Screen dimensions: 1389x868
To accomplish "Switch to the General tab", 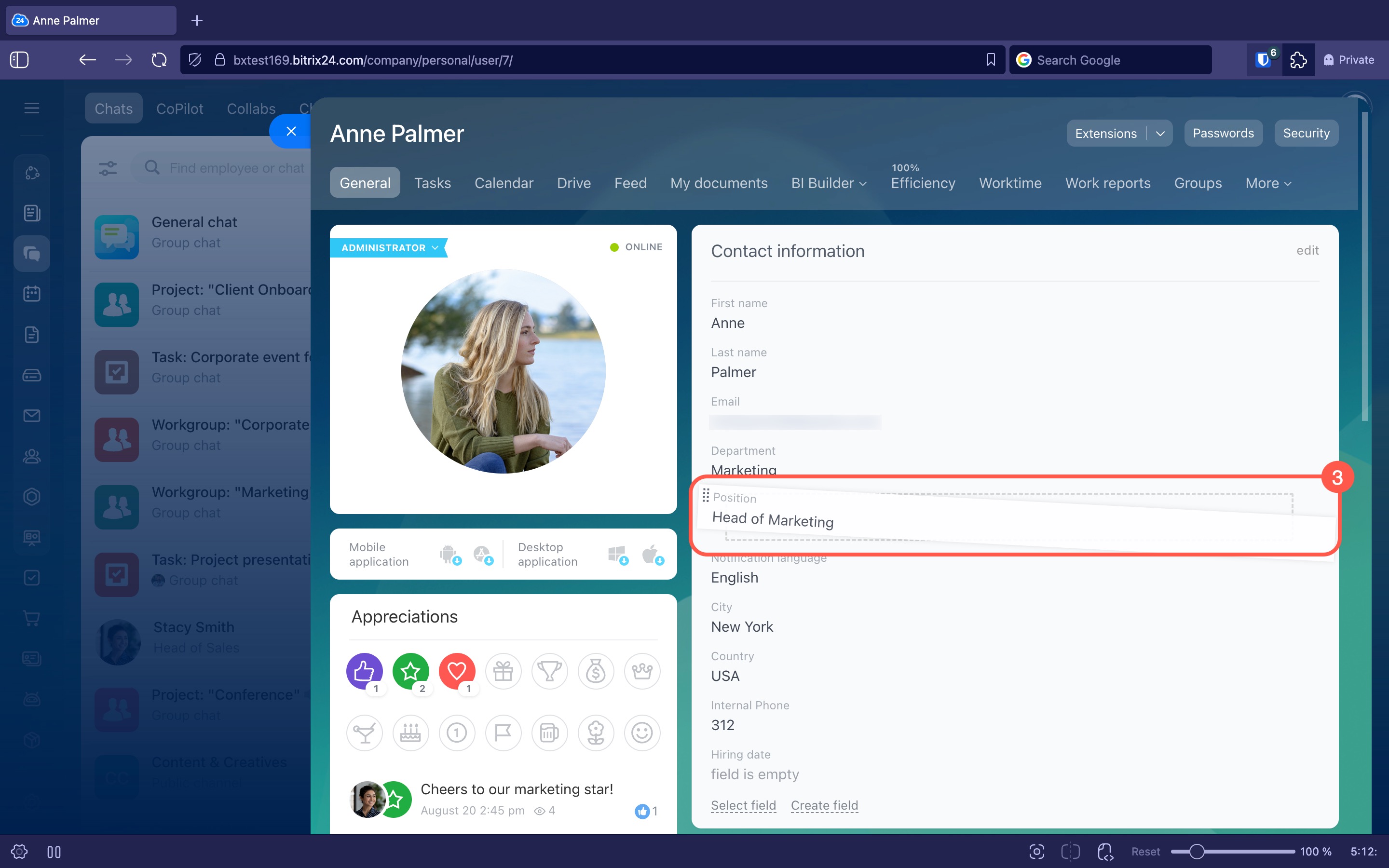I will (365, 183).
